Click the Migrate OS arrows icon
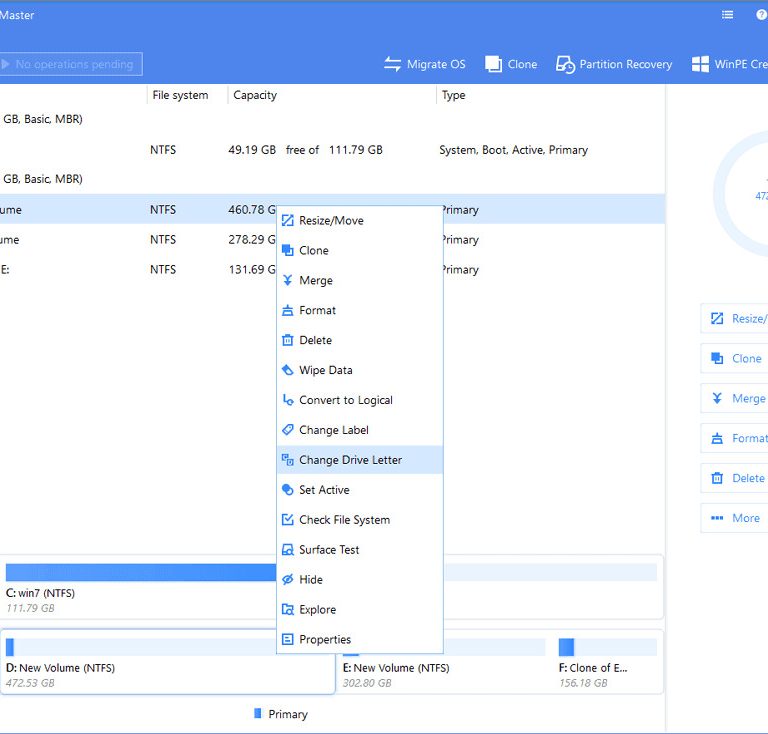The width and height of the screenshot is (768, 734). (392, 64)
